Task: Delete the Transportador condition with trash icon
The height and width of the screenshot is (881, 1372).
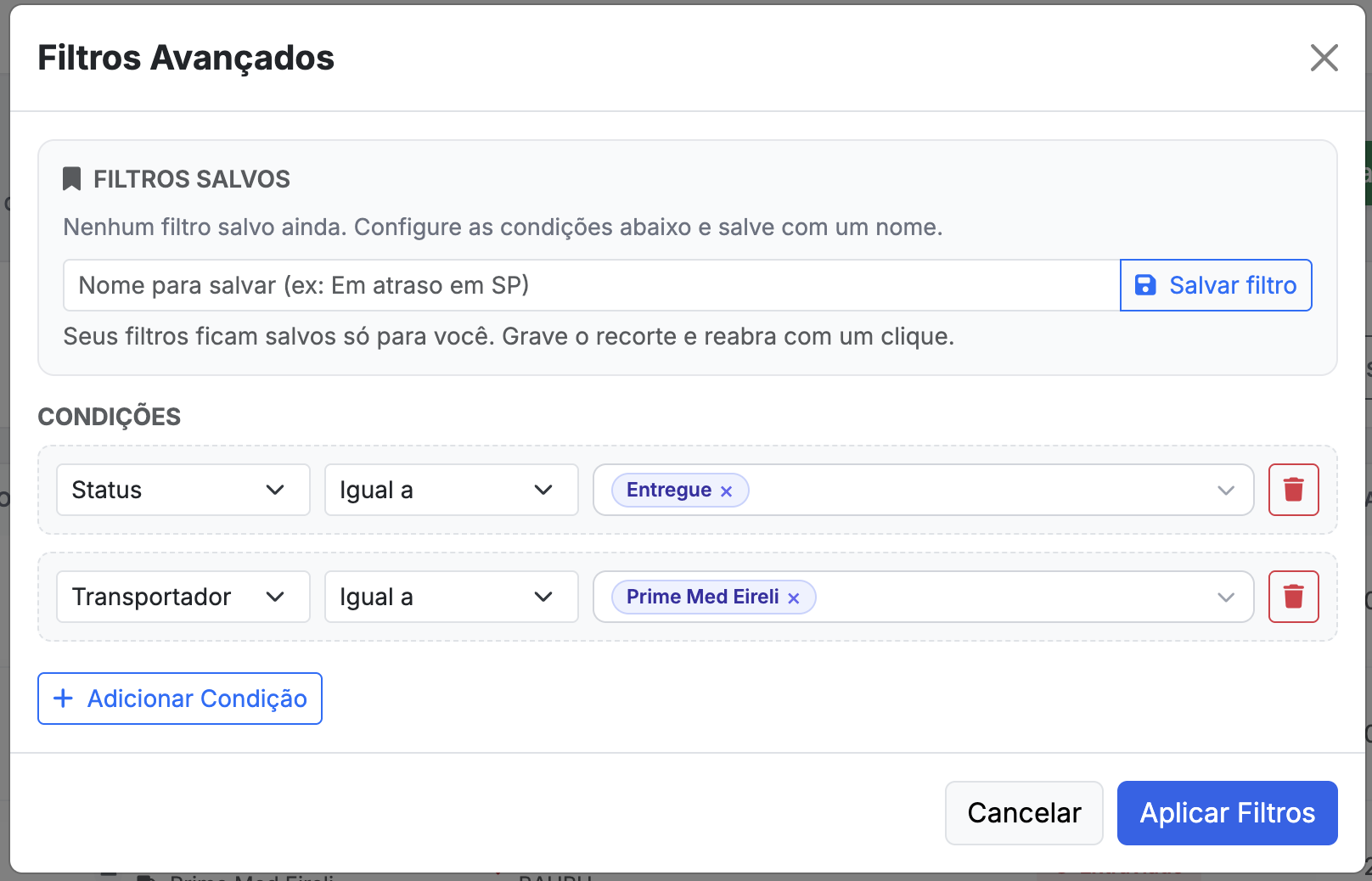Action: tap(1293, 597)
